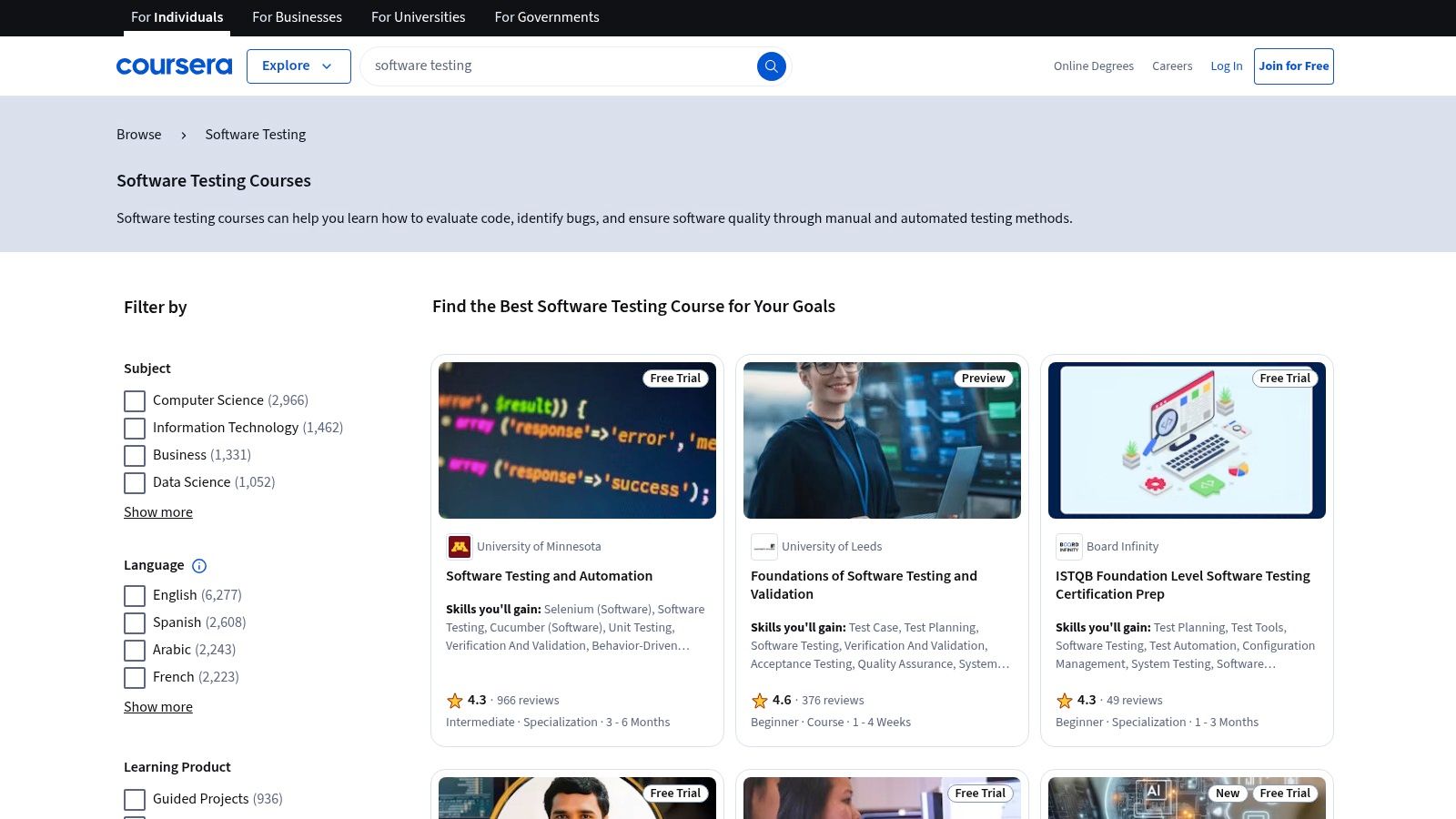Select the English language checkbox
Viewport: 1456px width, 819px height.
[x=135, y=596]
